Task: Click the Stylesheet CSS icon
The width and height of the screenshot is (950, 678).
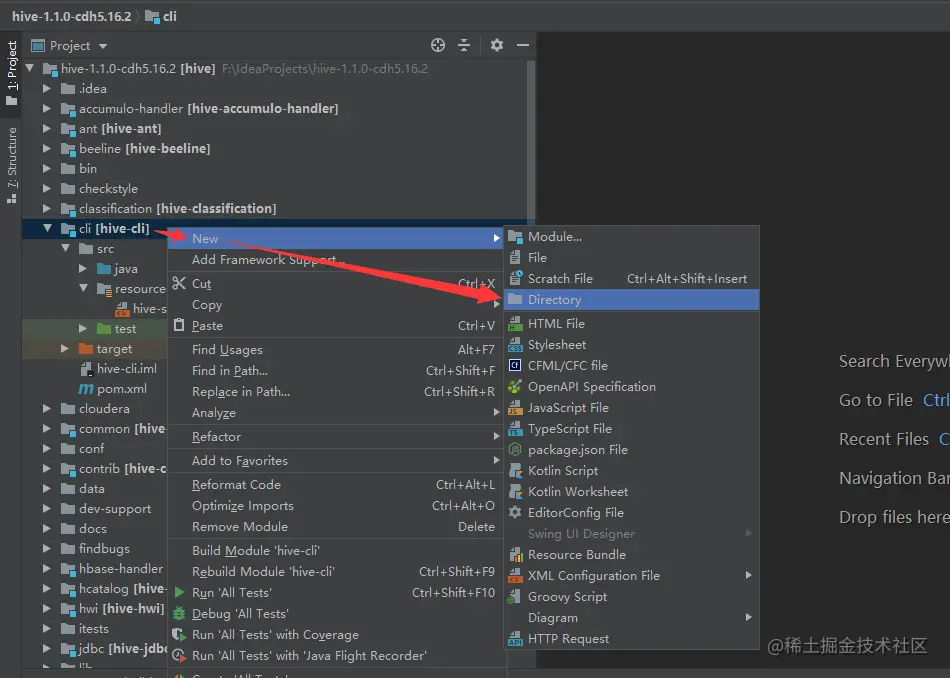Action: [515, 344]
